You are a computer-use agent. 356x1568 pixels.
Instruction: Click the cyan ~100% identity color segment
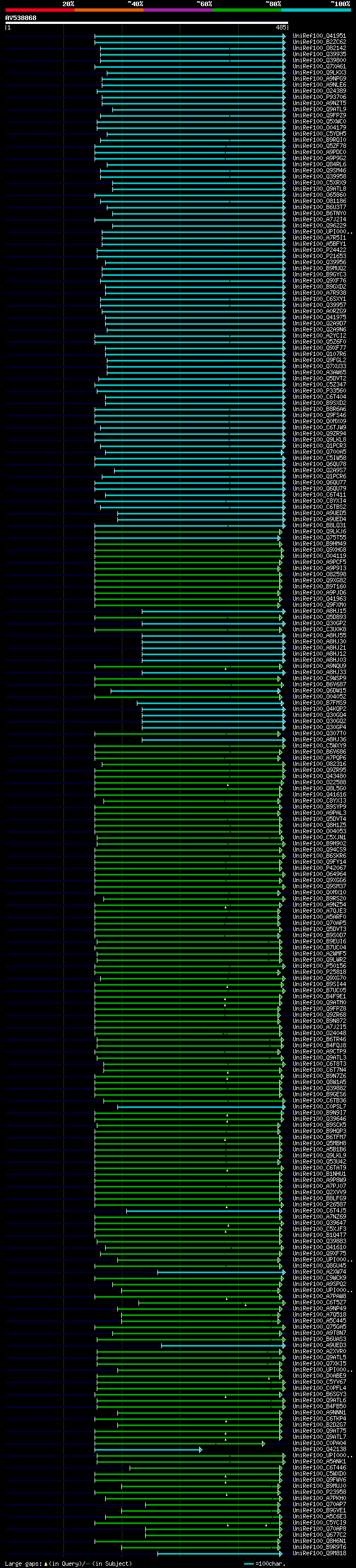pos(317,10)
